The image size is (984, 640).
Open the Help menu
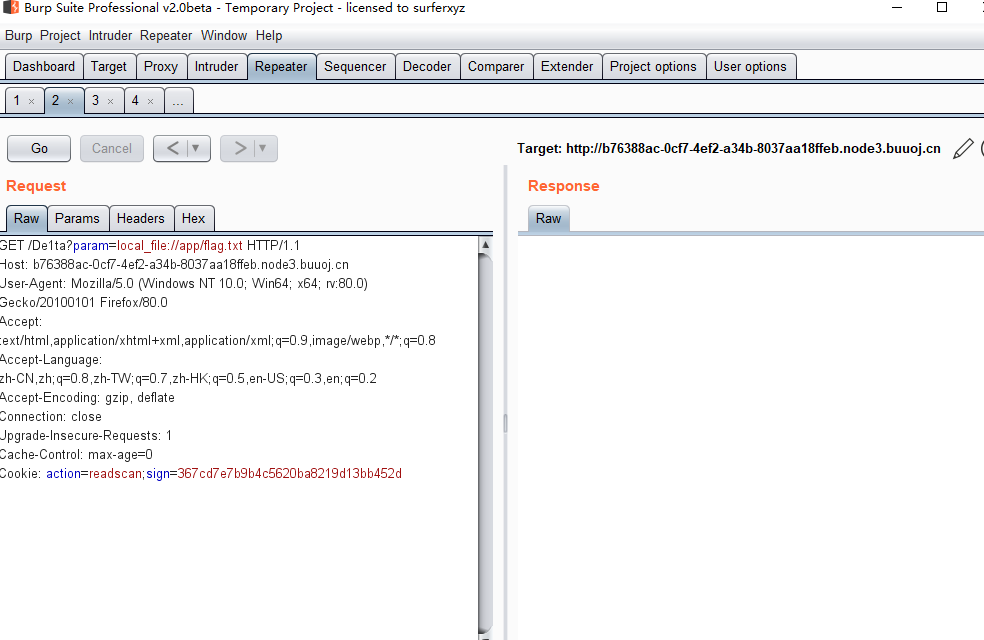click(269, 36)
